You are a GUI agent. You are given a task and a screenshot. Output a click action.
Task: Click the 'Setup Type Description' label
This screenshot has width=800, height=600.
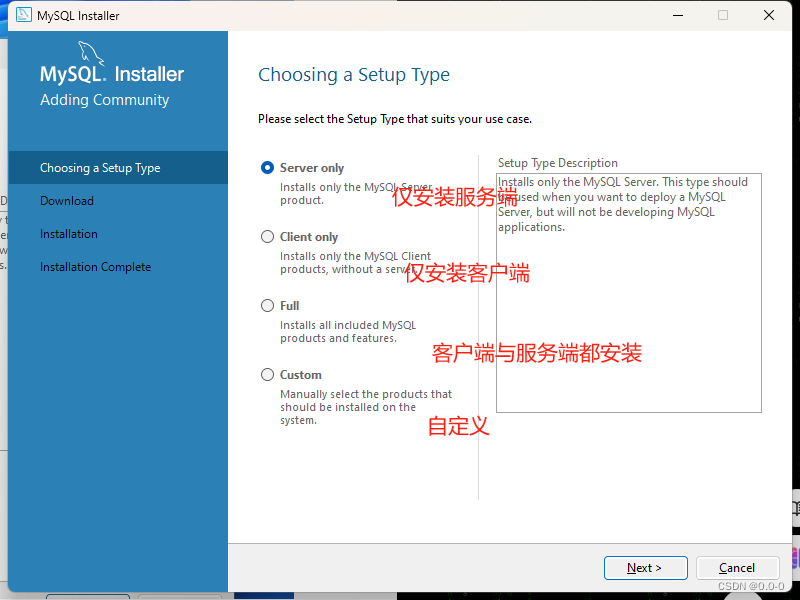coord(558,163)
